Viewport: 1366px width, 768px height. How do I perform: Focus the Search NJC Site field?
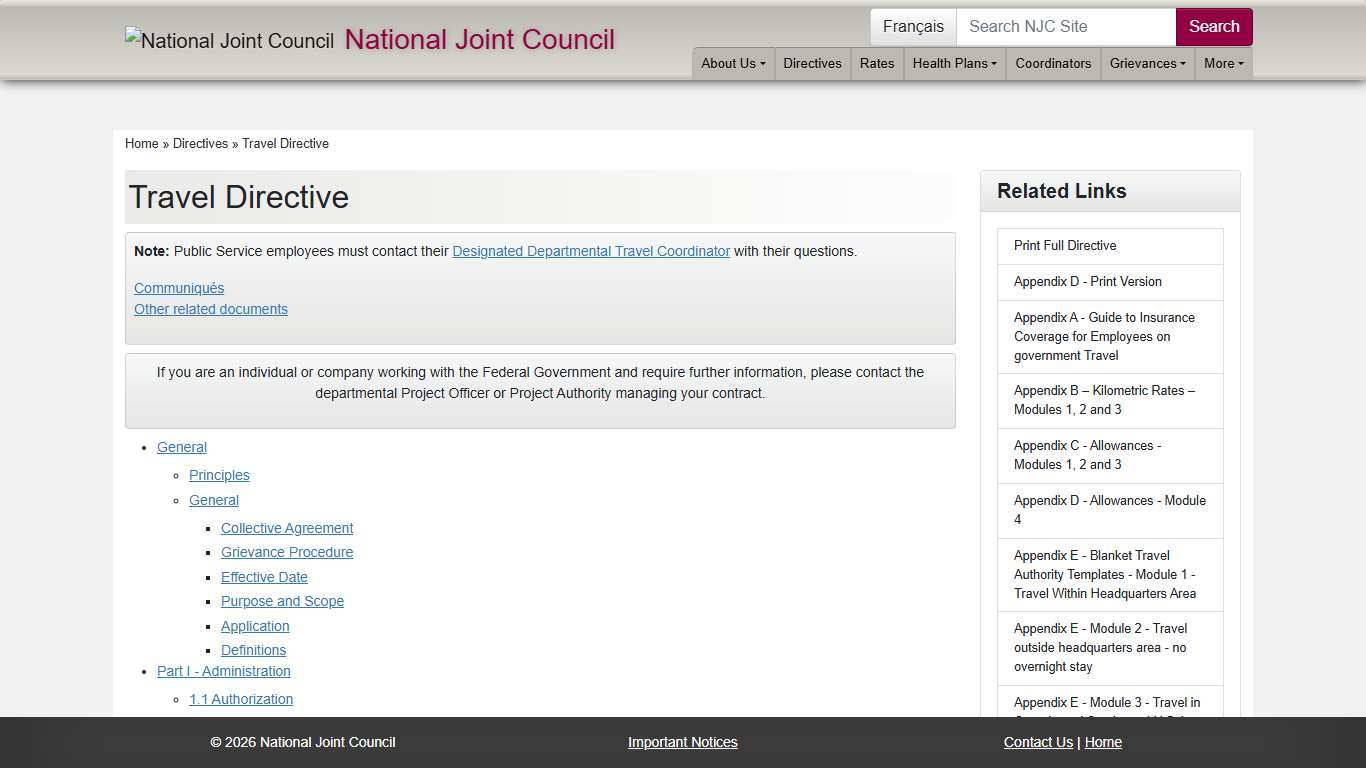[x=1065, y=27]
